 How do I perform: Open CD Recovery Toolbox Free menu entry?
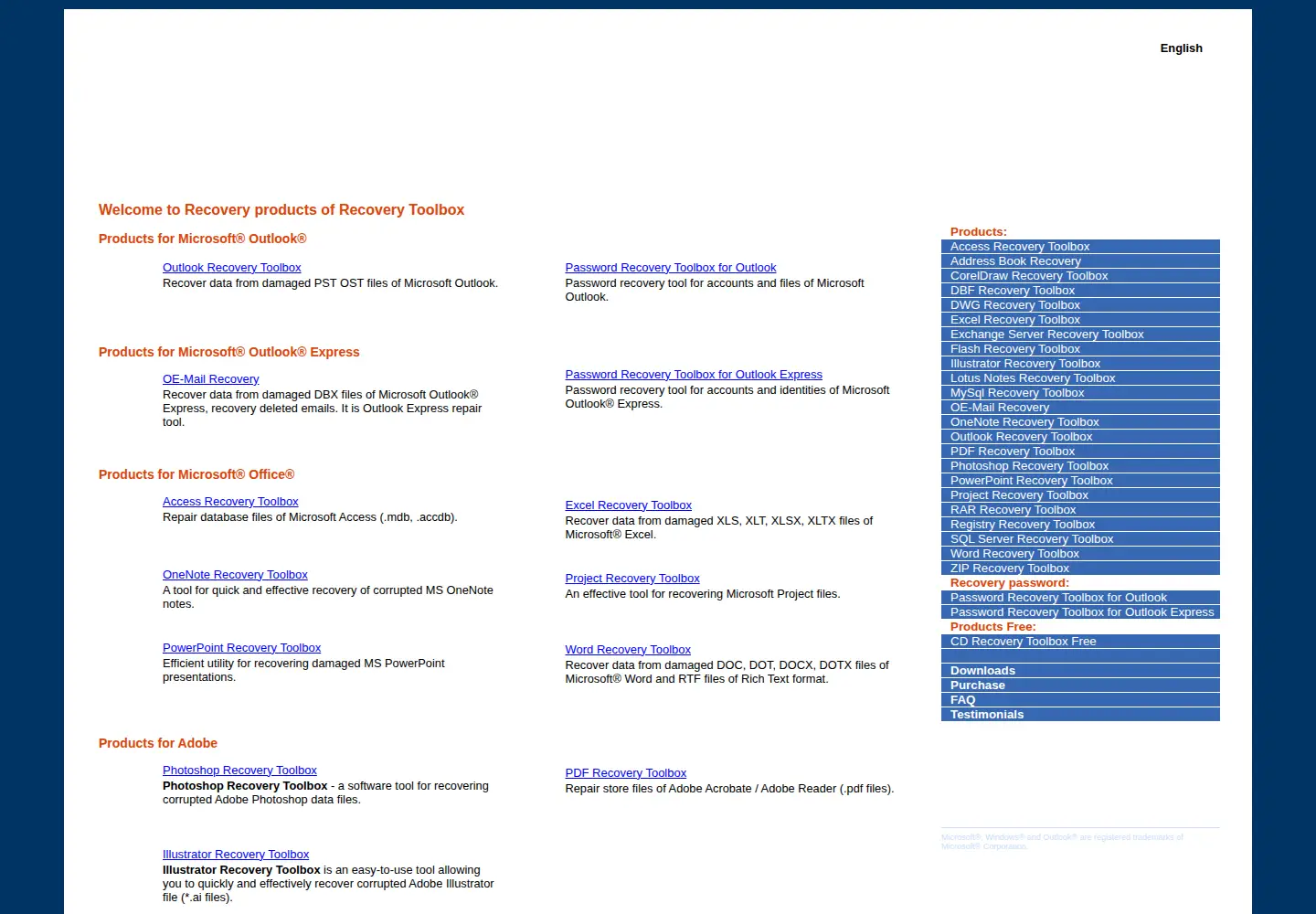click(1080, 642)
